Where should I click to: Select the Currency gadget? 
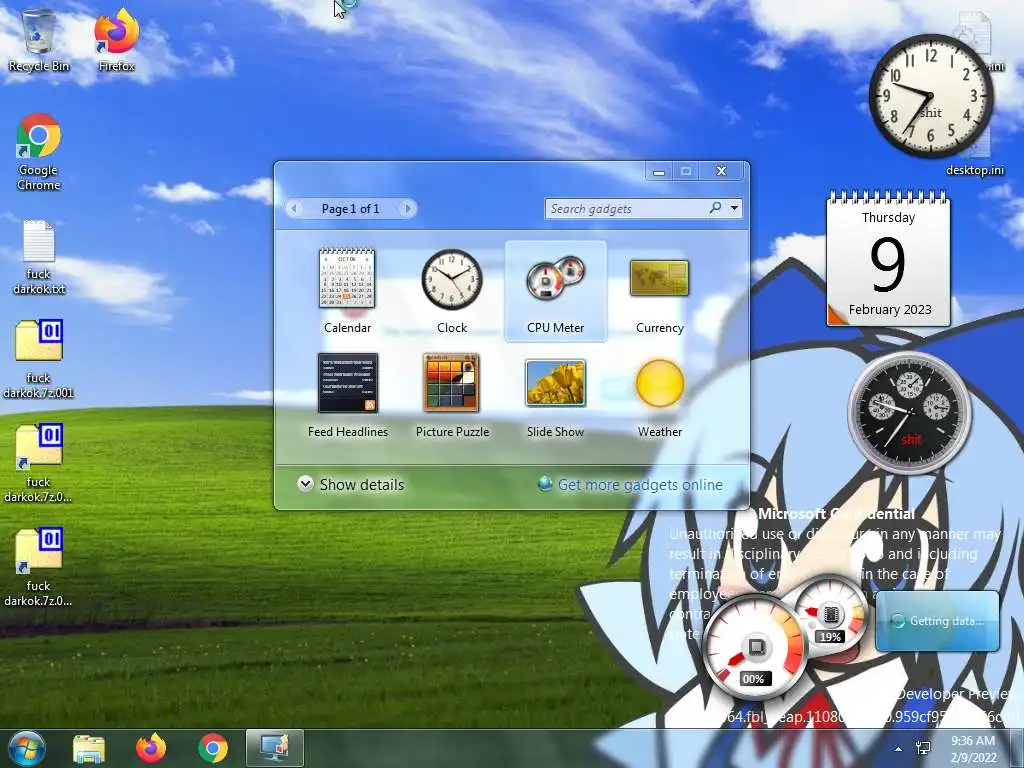pyautogui.click(x=660, y=291)
